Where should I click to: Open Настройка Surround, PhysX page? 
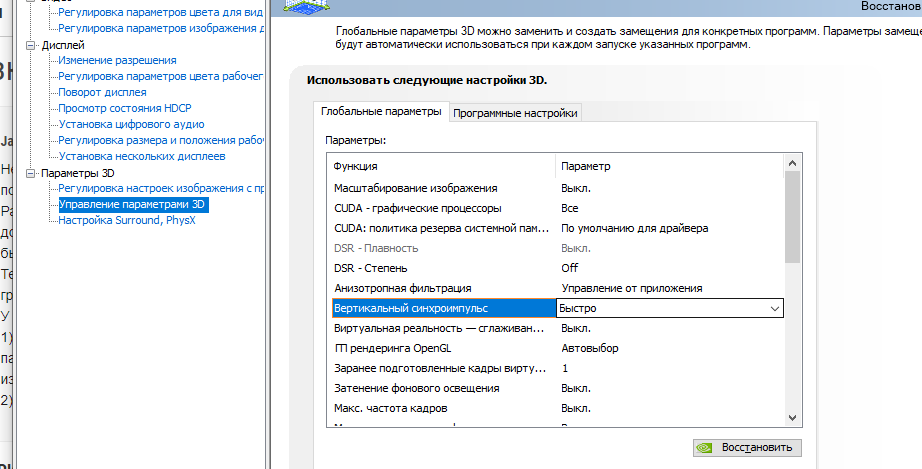click(x=126, y=220)
